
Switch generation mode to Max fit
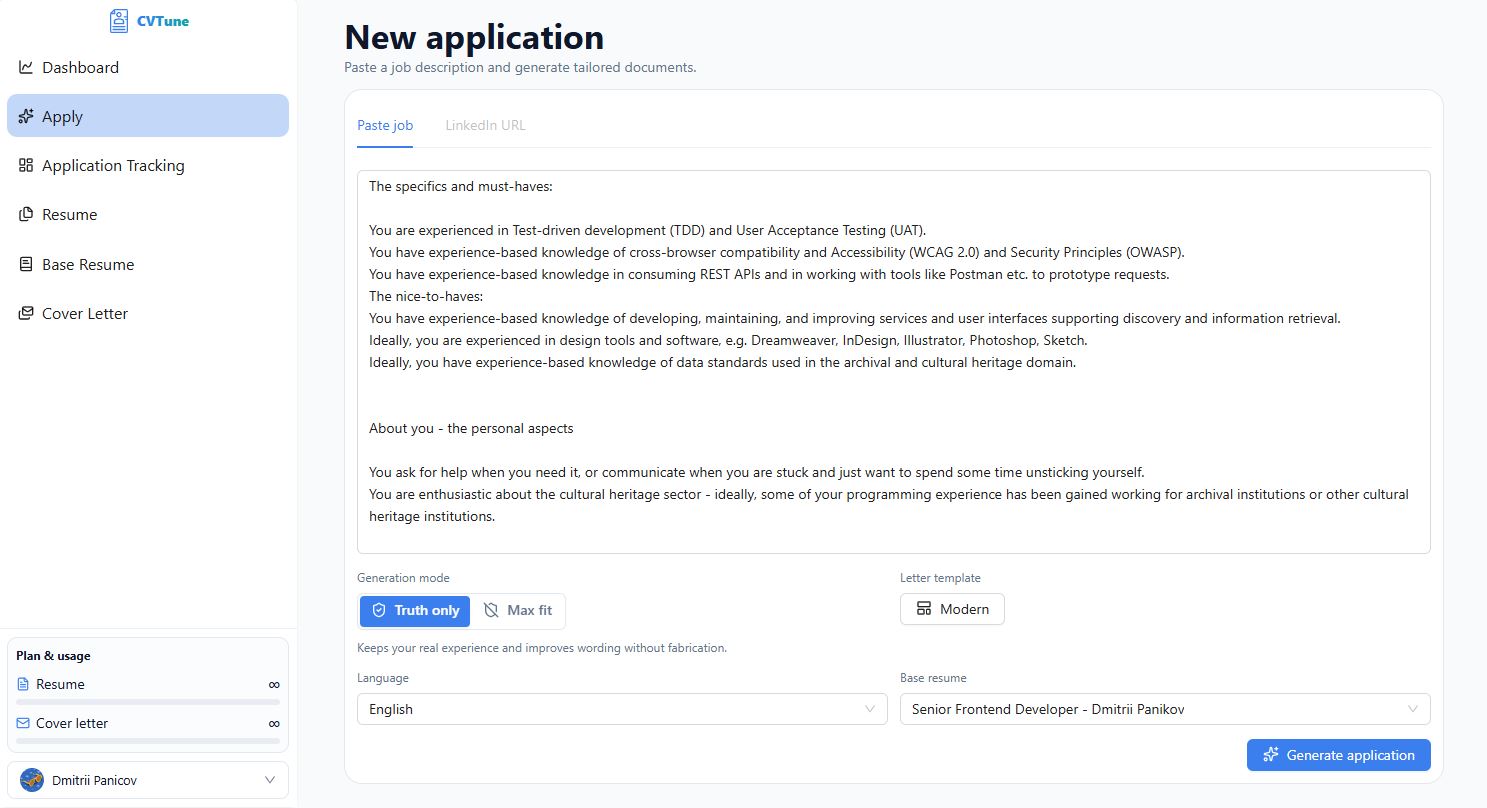518,610
